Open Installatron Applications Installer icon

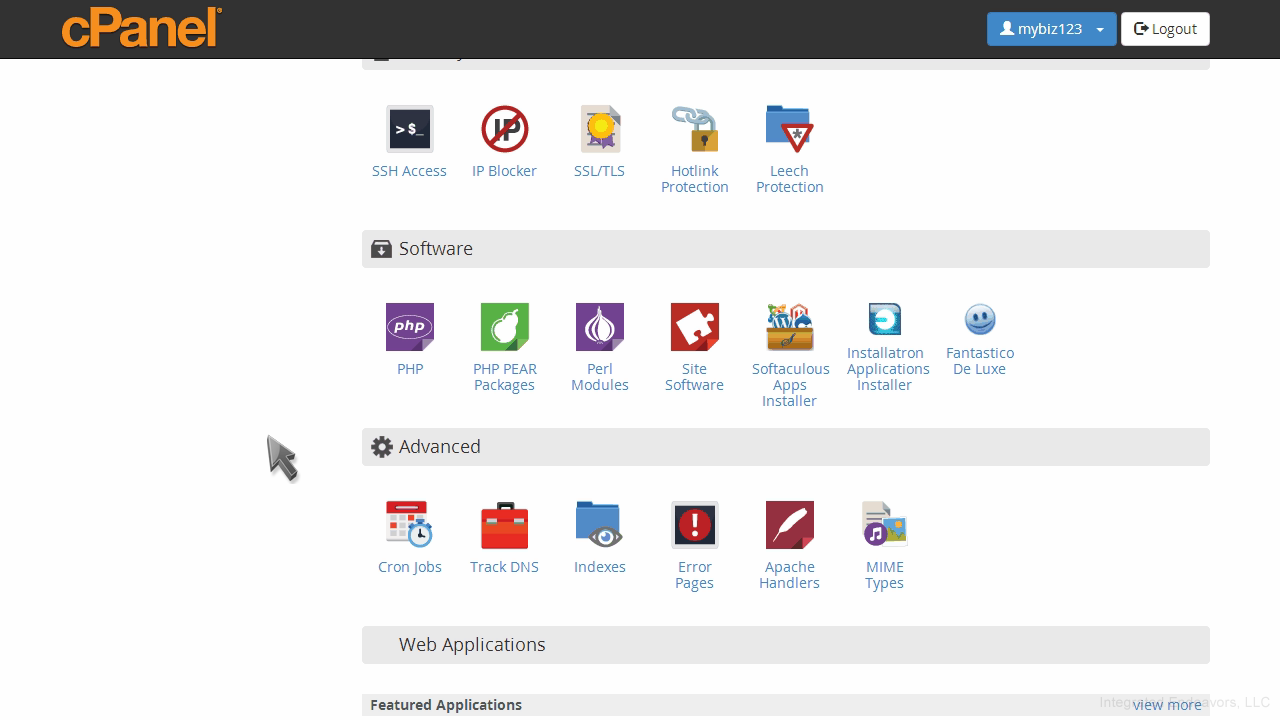[884, 320]
